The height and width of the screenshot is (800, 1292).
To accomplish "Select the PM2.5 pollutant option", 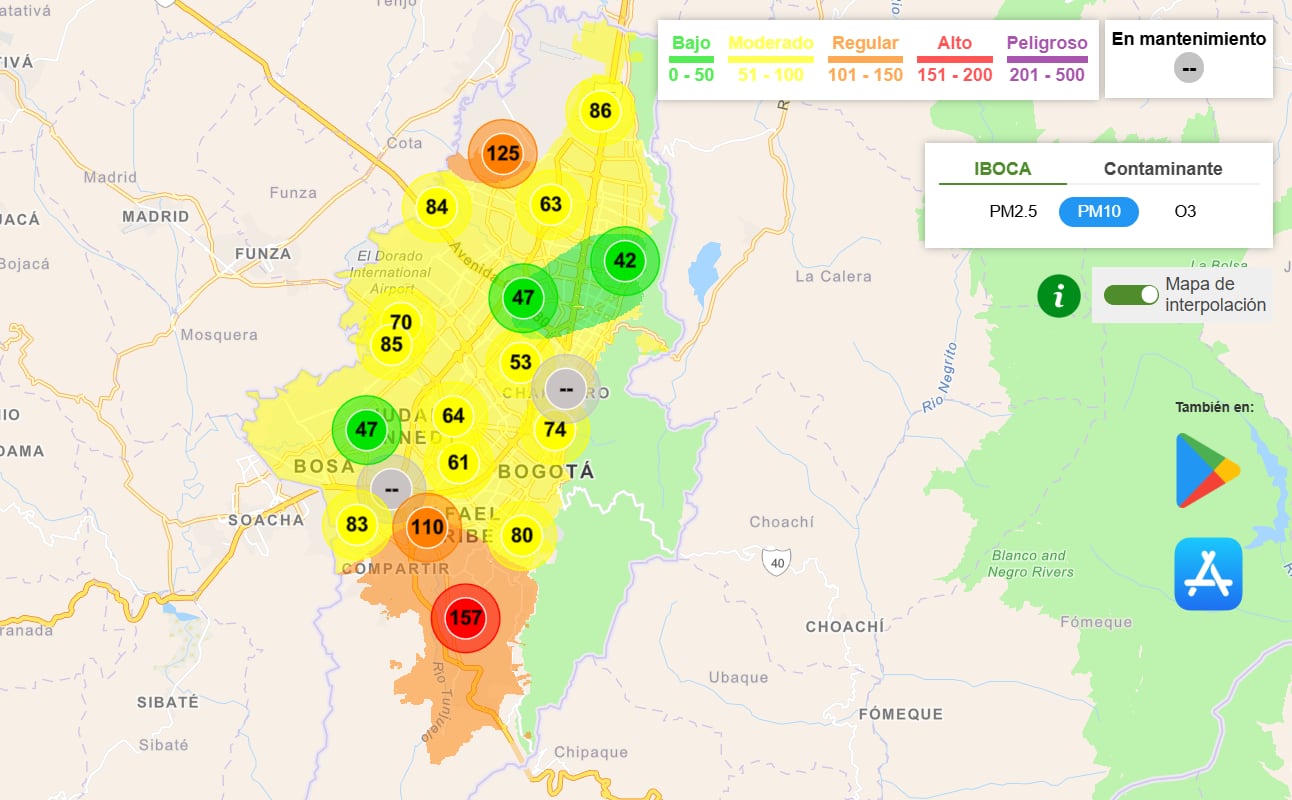I will [1013, 212].
